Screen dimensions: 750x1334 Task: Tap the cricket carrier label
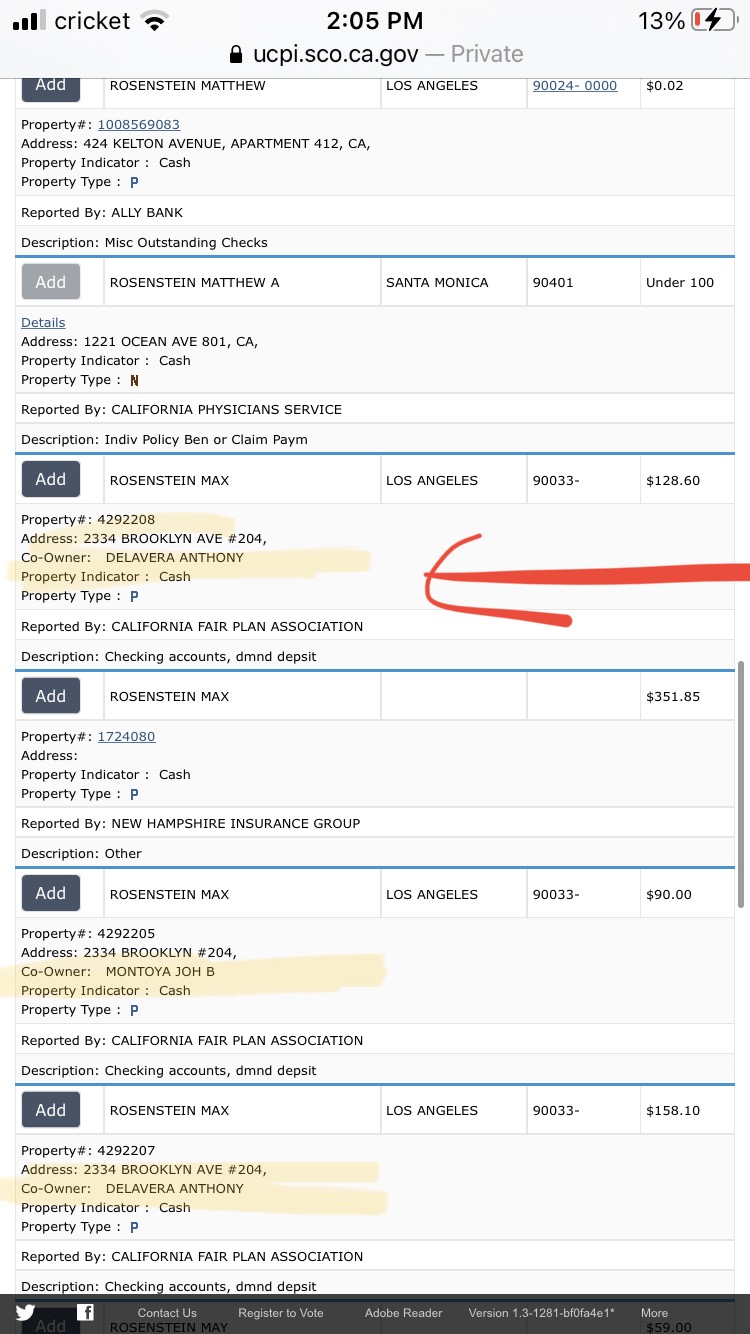[x=93, y=20]
